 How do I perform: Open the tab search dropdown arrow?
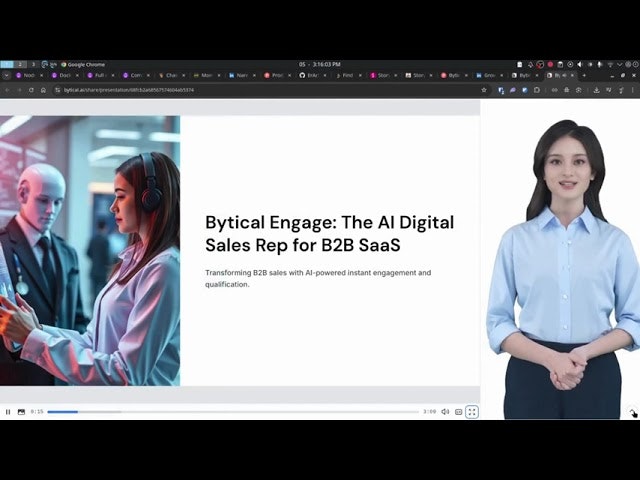click(6, 76)
